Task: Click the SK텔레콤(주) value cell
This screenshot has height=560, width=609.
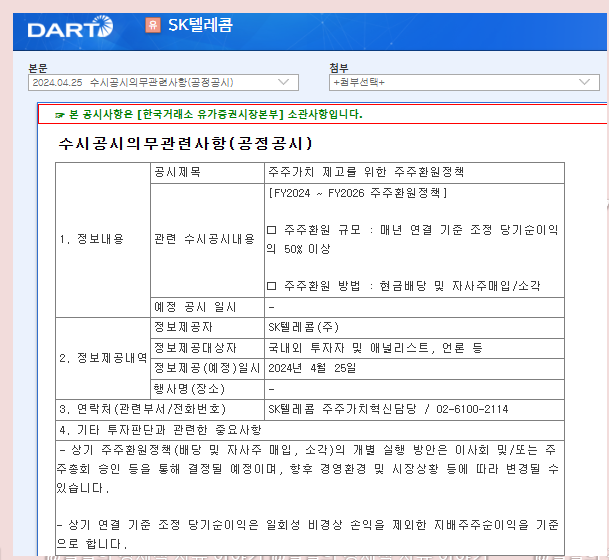Action: point(414,328)
